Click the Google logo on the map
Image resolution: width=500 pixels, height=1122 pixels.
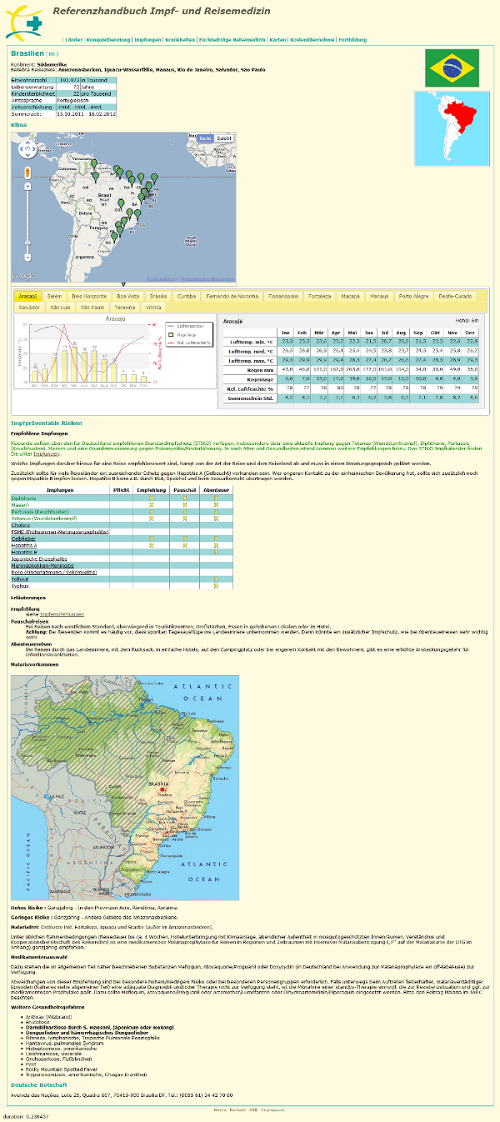[x=22, y=276]
